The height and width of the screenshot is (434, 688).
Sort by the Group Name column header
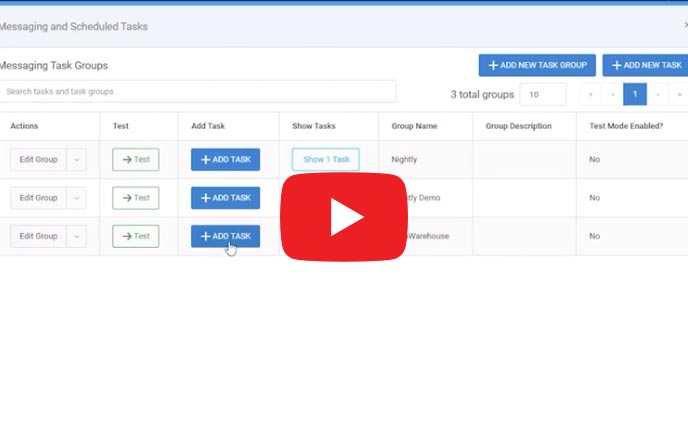tap(414, 126)
